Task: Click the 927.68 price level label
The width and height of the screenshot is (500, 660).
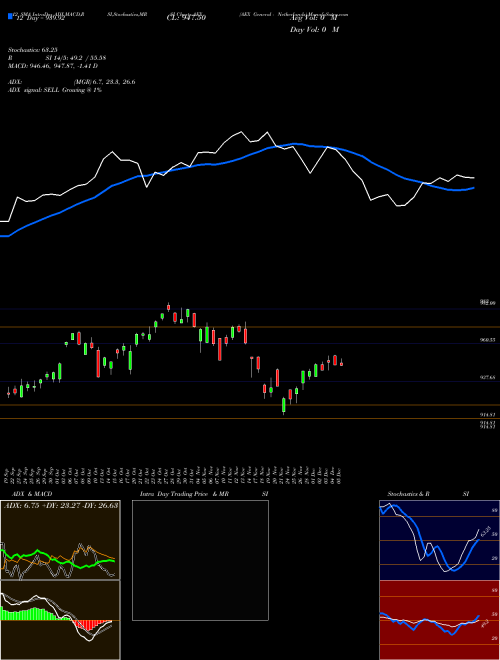Action: (x=487, y=378)
